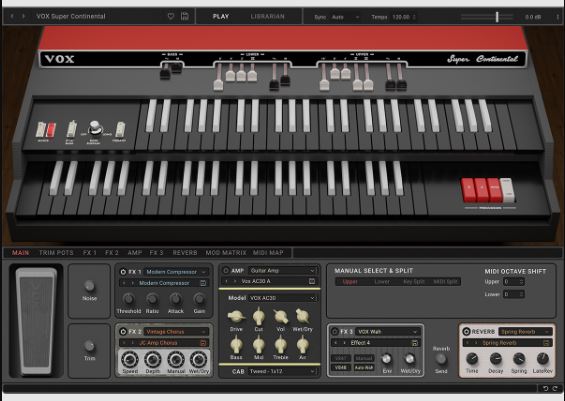Go to the previous FX 1 preset
565x401 pixels.
pos(124,283)
